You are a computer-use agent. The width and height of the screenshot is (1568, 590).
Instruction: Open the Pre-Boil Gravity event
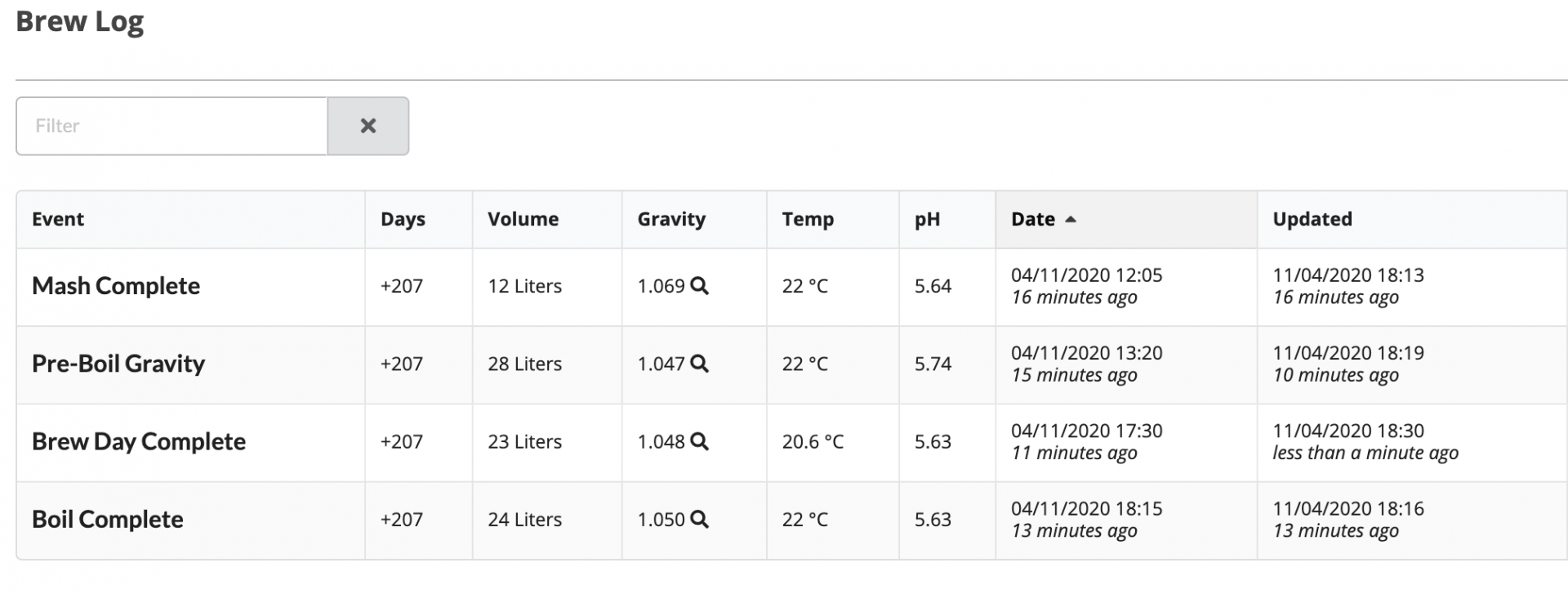pos(118,364)
